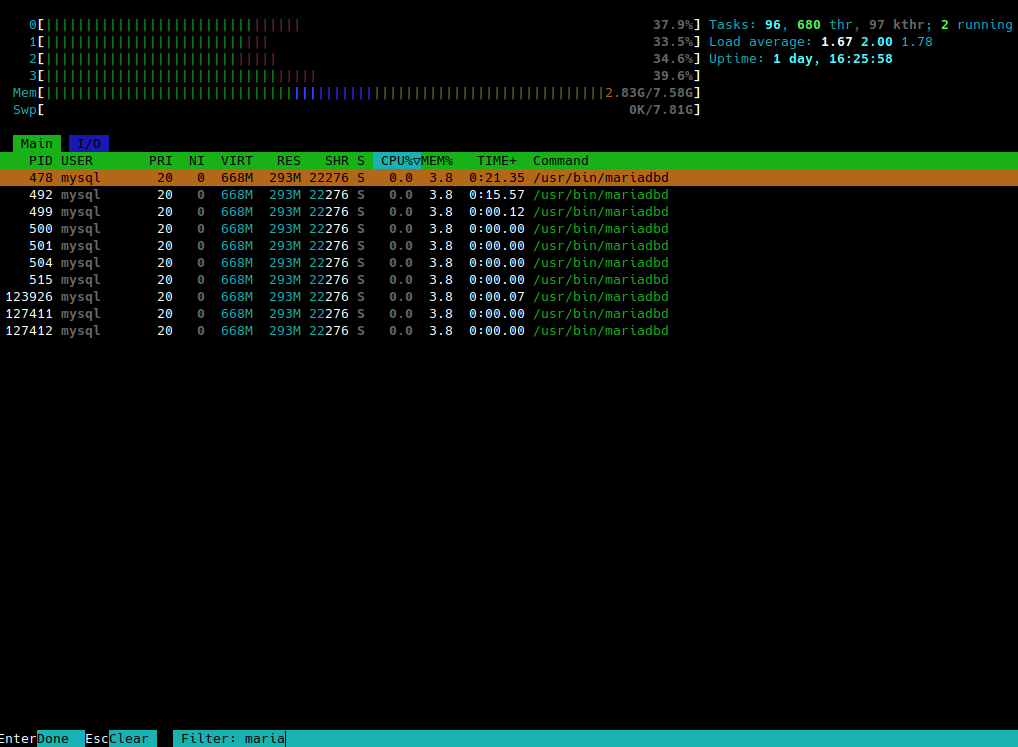Select process row with PID 501

click(x=509, y=245)
